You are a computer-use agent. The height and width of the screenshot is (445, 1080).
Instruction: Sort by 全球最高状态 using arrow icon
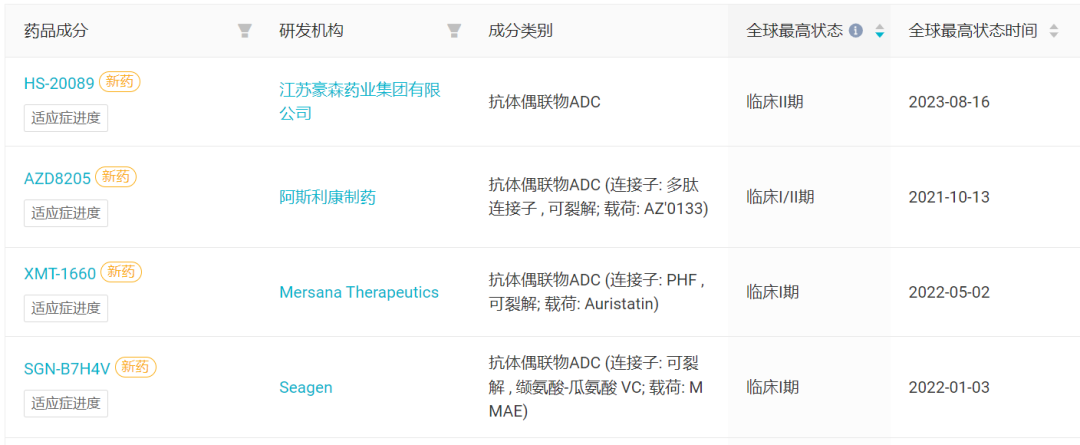pos(880,31)
